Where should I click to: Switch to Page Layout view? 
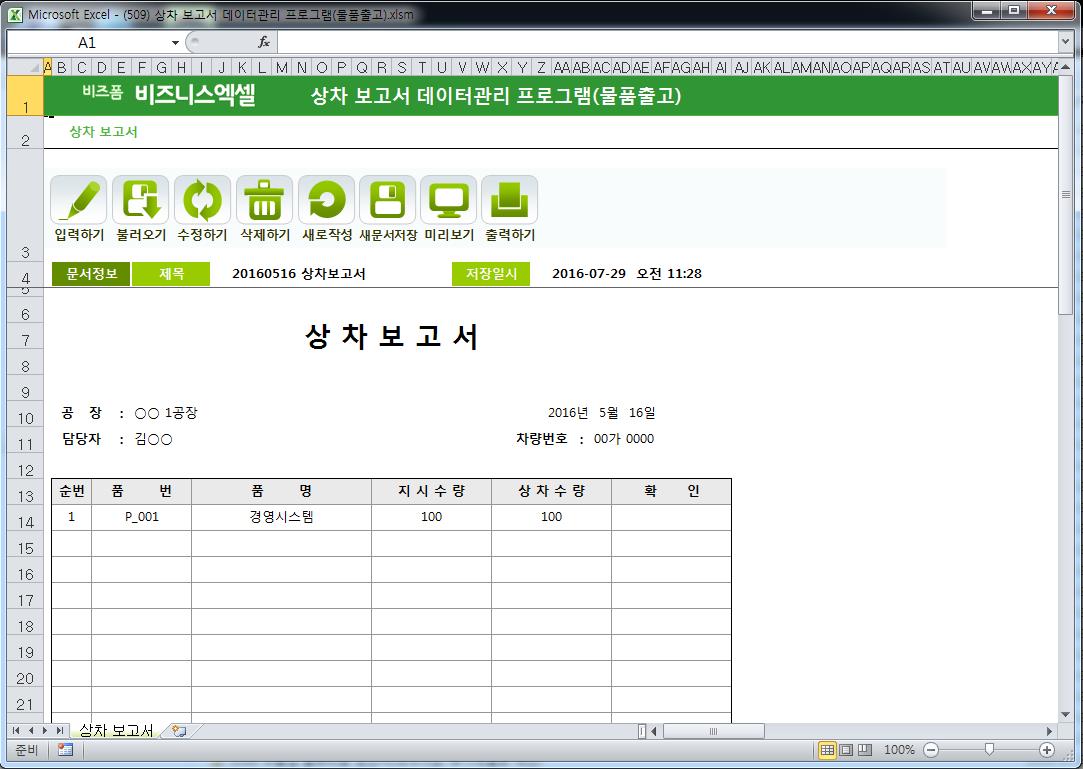pyautogui.click(x=846, y=750)
